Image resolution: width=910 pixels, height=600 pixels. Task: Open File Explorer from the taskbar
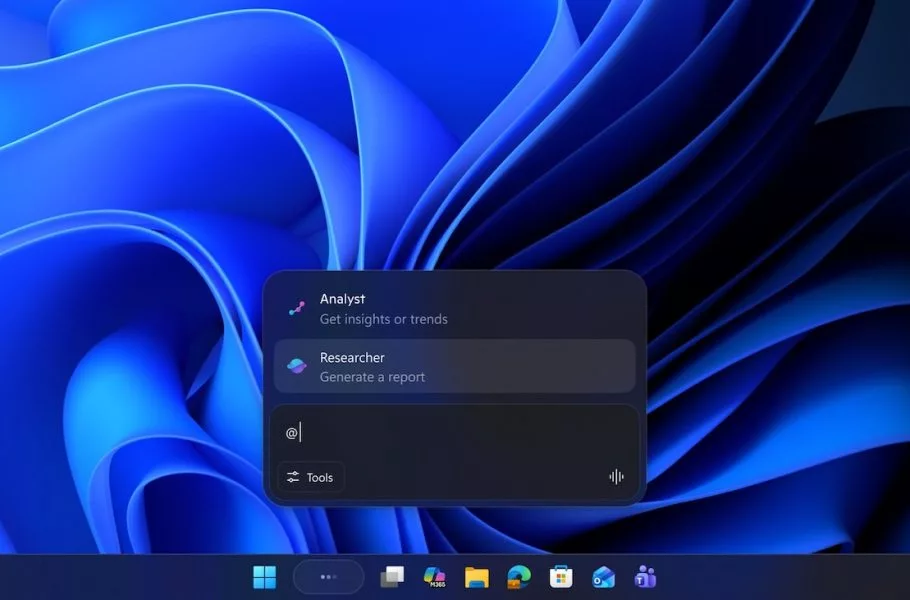(476, 577)
